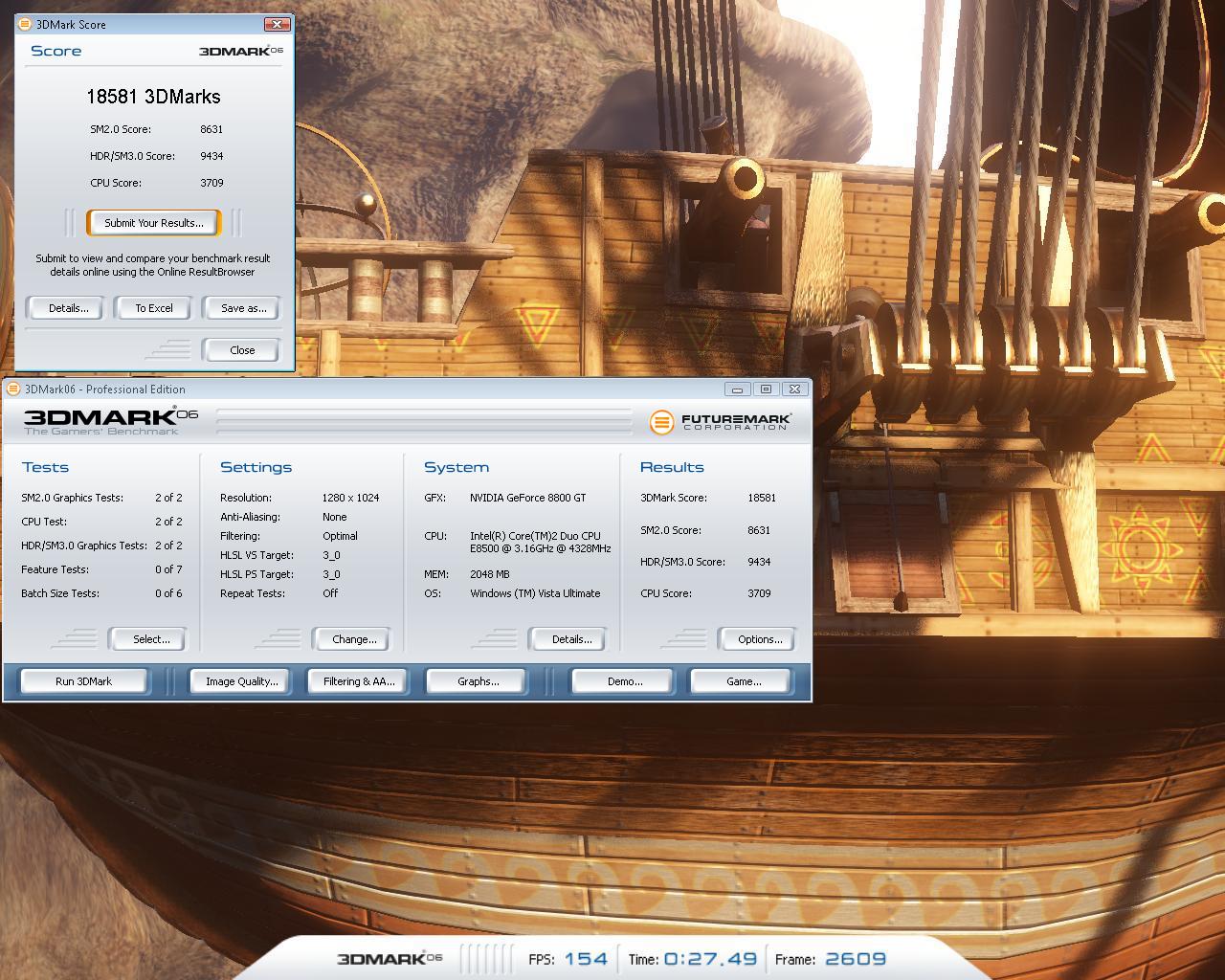Export results with To Excel button
The height and width of the screenshot is (980, 1225).
tap(153, 308)
